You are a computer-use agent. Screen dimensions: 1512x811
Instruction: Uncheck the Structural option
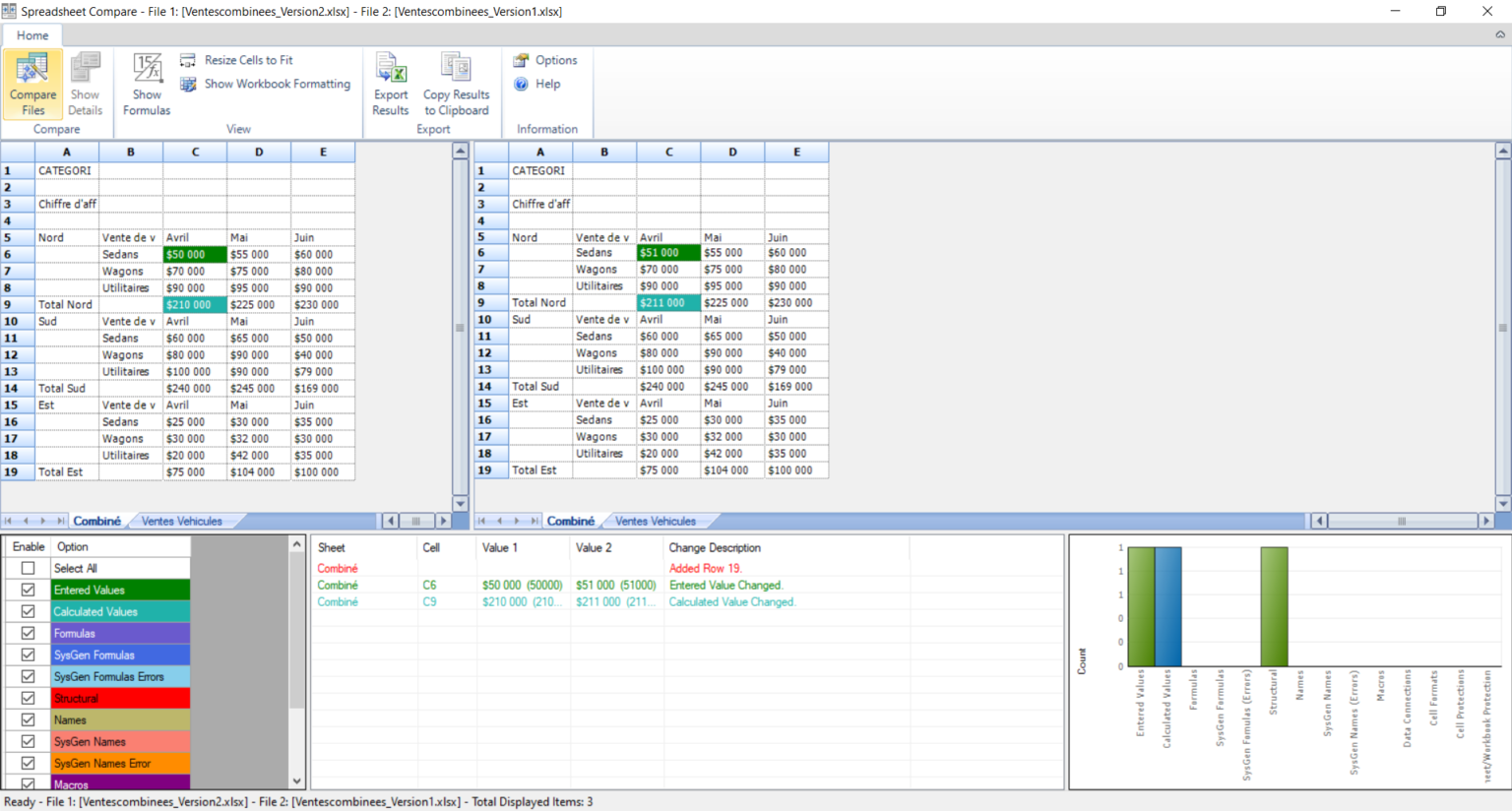(x=27, y=698)
